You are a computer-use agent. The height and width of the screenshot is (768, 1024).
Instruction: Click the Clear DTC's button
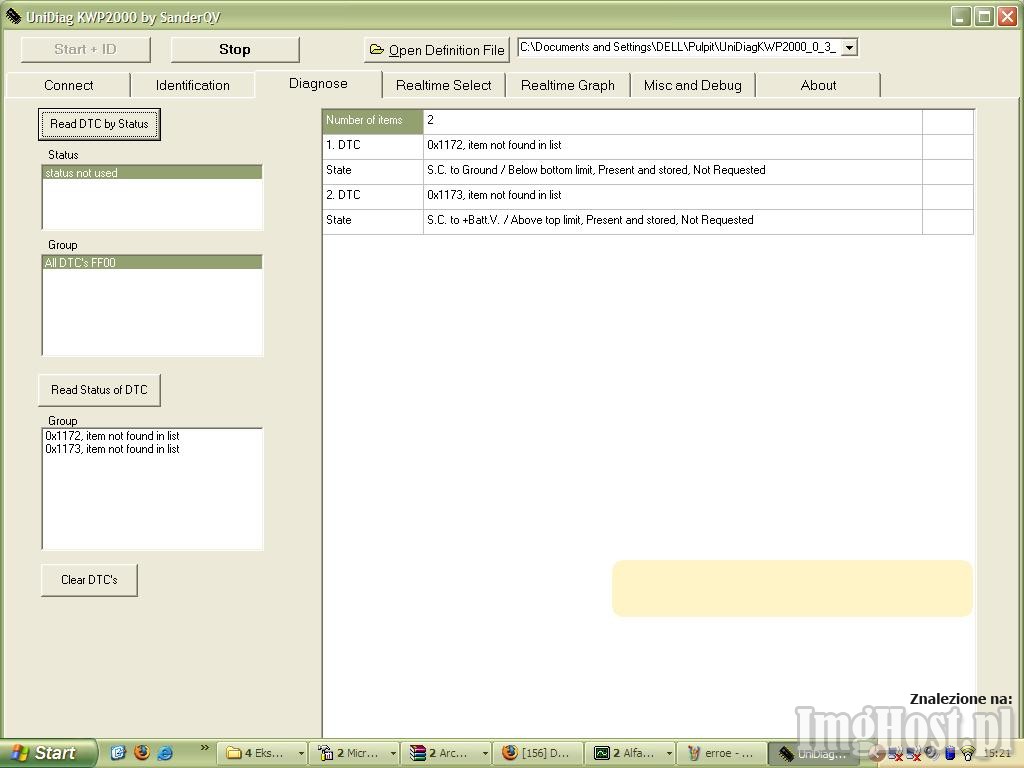[89, 580]
